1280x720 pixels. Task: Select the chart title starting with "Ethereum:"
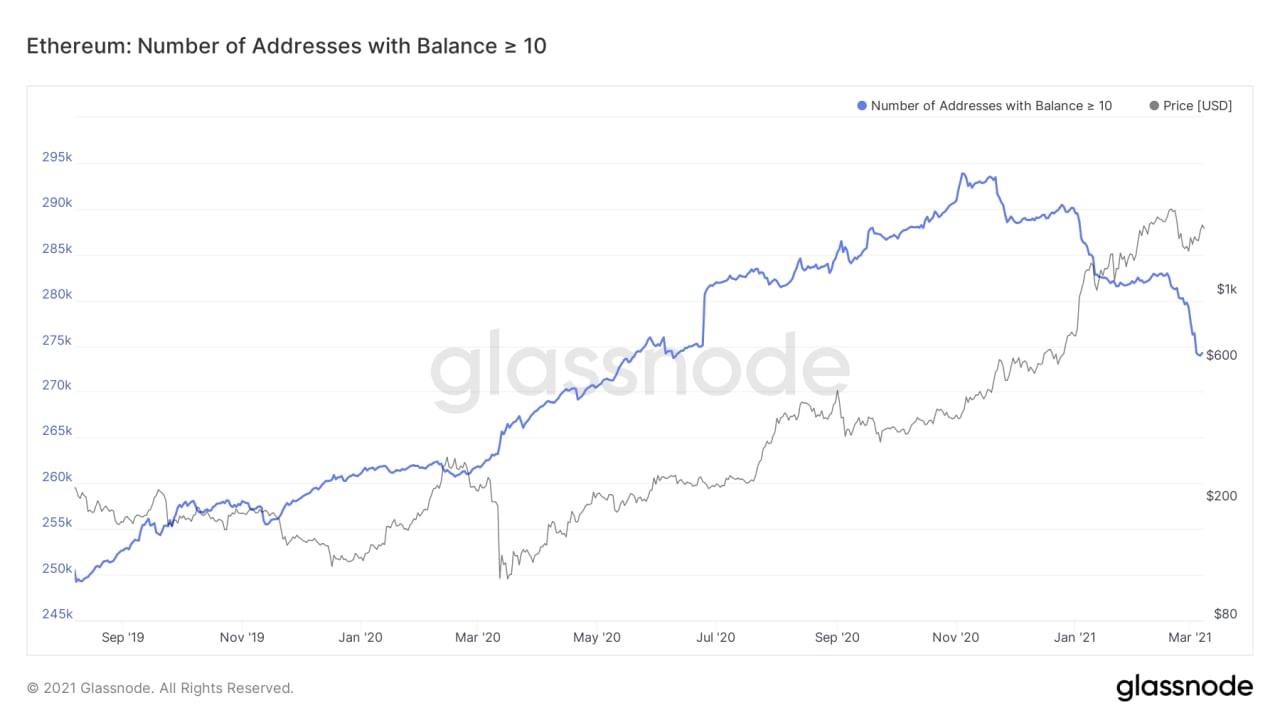[286, 46]
